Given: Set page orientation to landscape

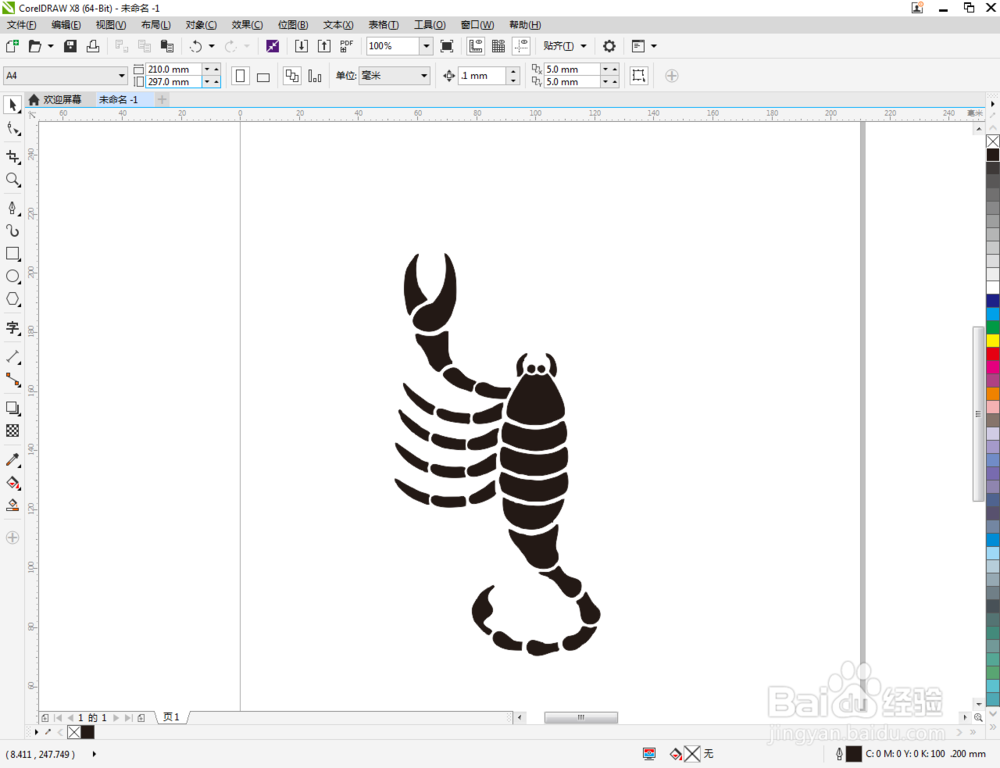Looking at the screenshot, I should point(263,76).
